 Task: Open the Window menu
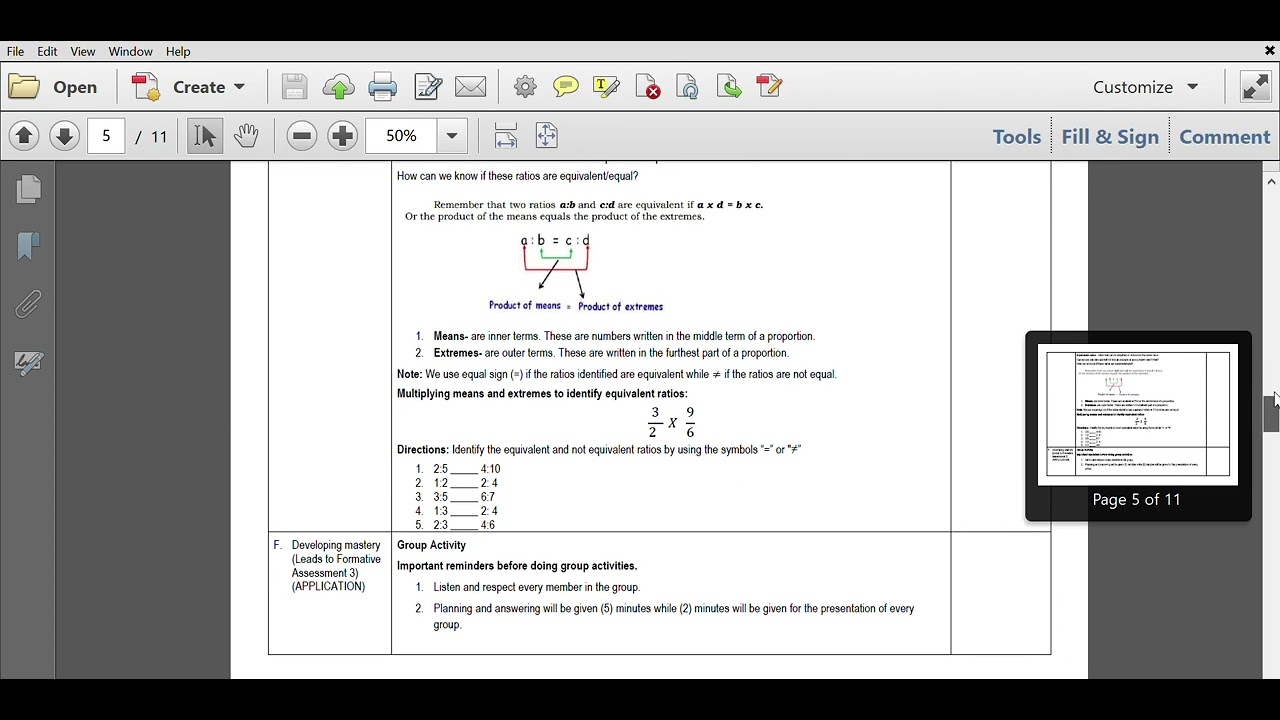coord(131,51)
